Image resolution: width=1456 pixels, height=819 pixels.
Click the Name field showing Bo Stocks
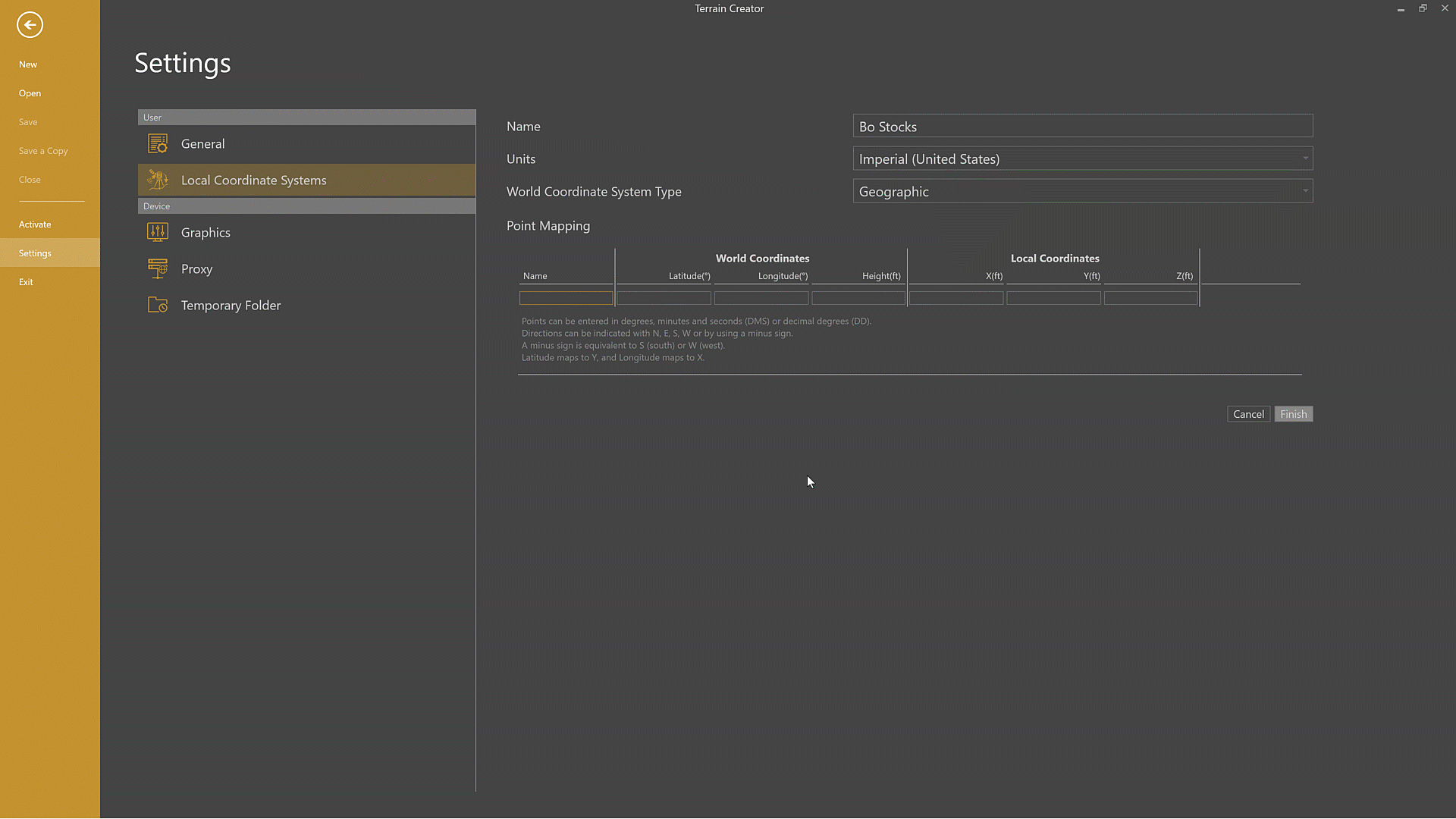[1082, 126]
